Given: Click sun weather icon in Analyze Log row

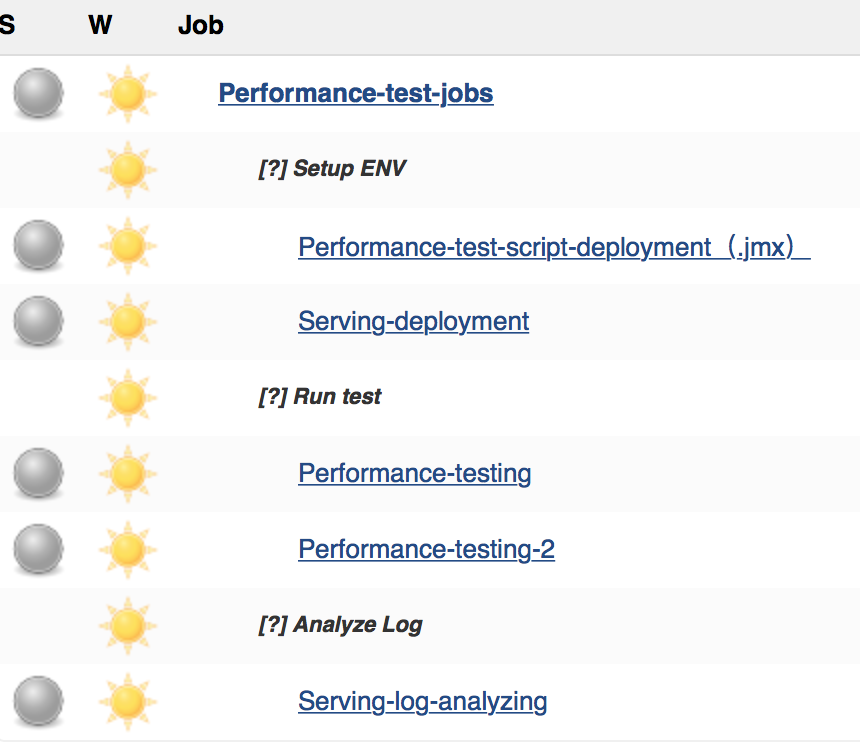Looking at the screenshot, I should pos(128,626).
